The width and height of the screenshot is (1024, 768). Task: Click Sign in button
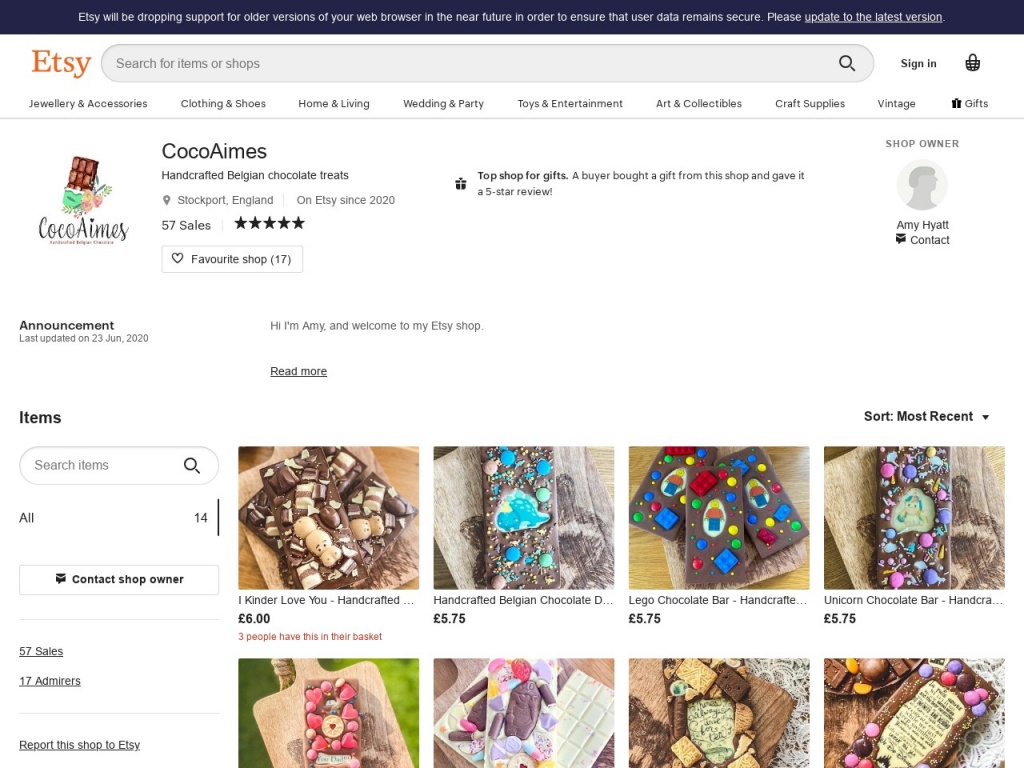[918, 63]
